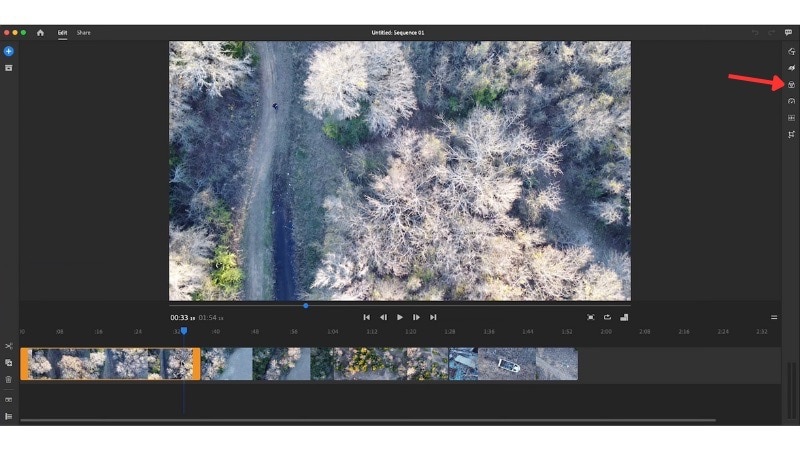
Task: Click the blue Add Media plus button
Action: 9,51
